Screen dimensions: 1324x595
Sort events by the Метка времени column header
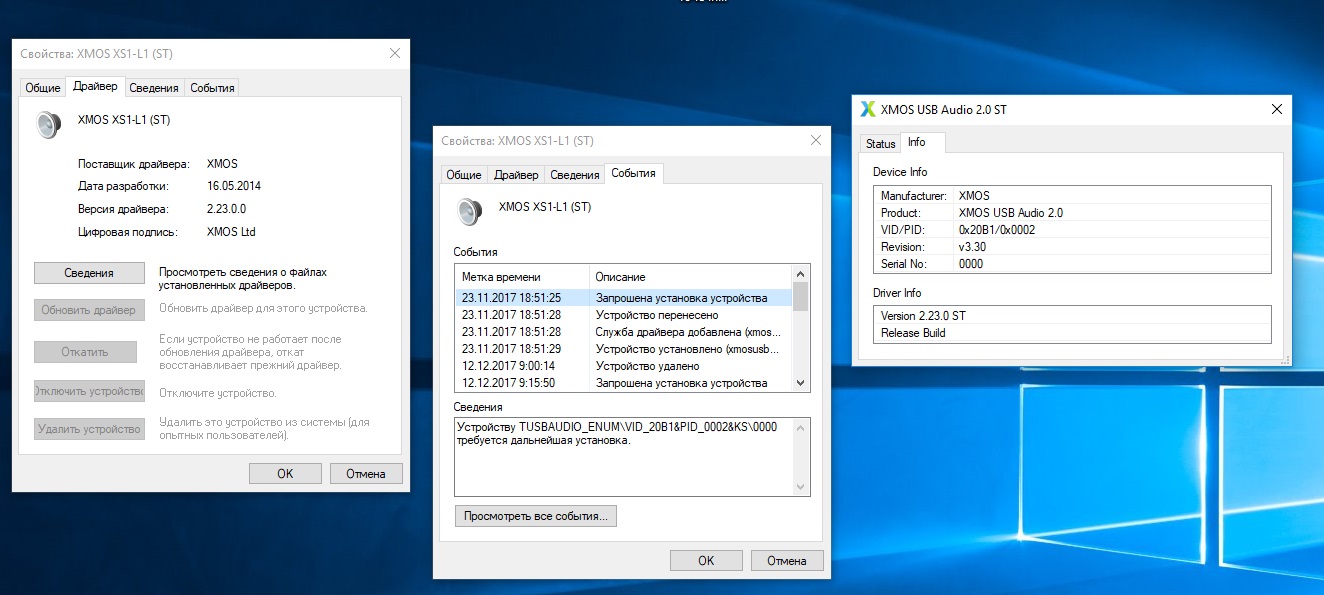[x=522, y=276]
